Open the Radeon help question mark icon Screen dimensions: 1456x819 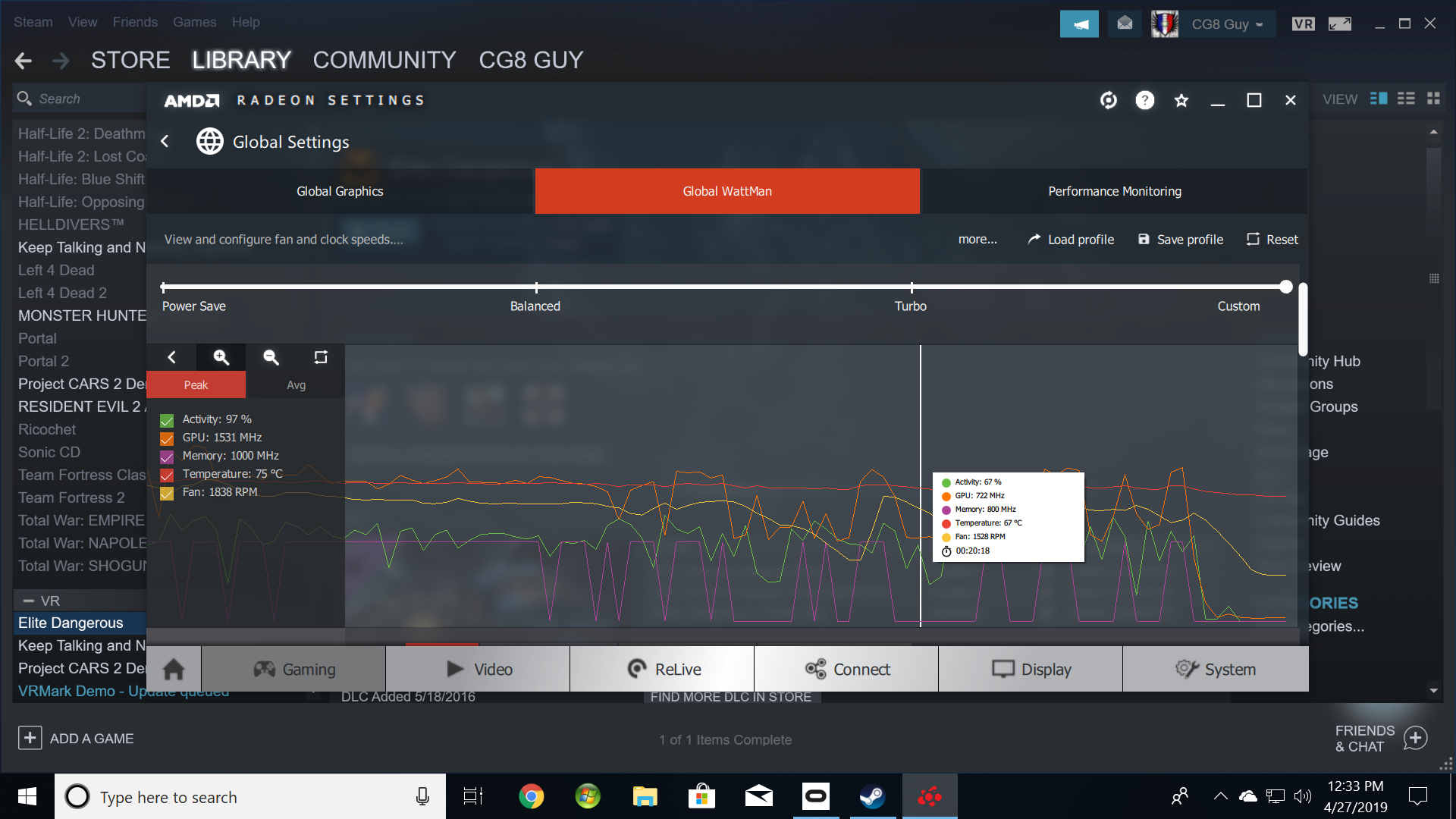click(1144, 100)
